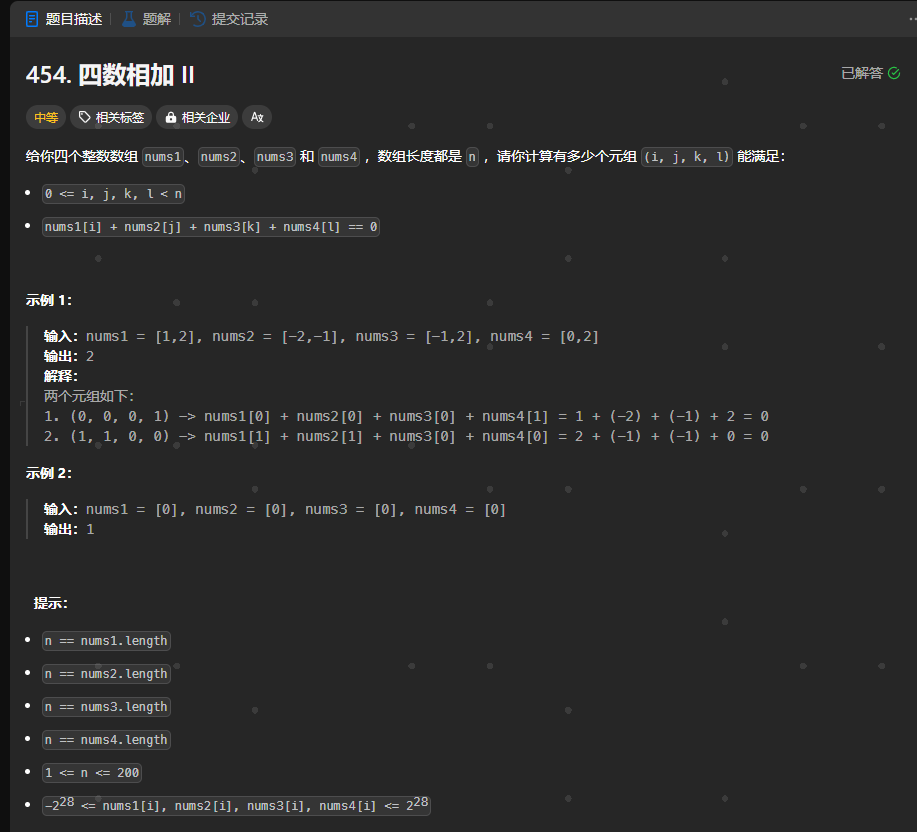Click the problem title 454. 四数相加 II
The height and width of the screenshot is (832, 917).
110,75
